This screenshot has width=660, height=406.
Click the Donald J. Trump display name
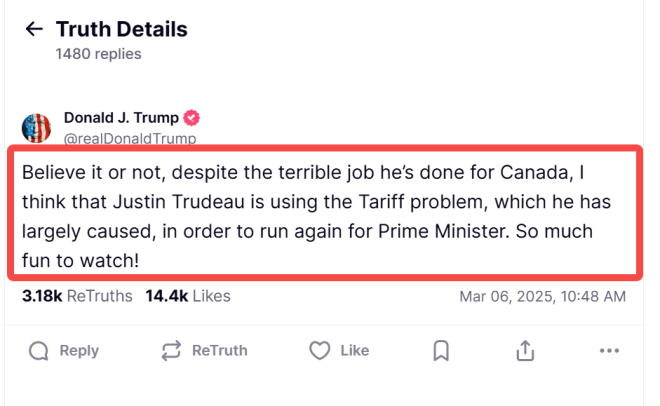(121, 118)
